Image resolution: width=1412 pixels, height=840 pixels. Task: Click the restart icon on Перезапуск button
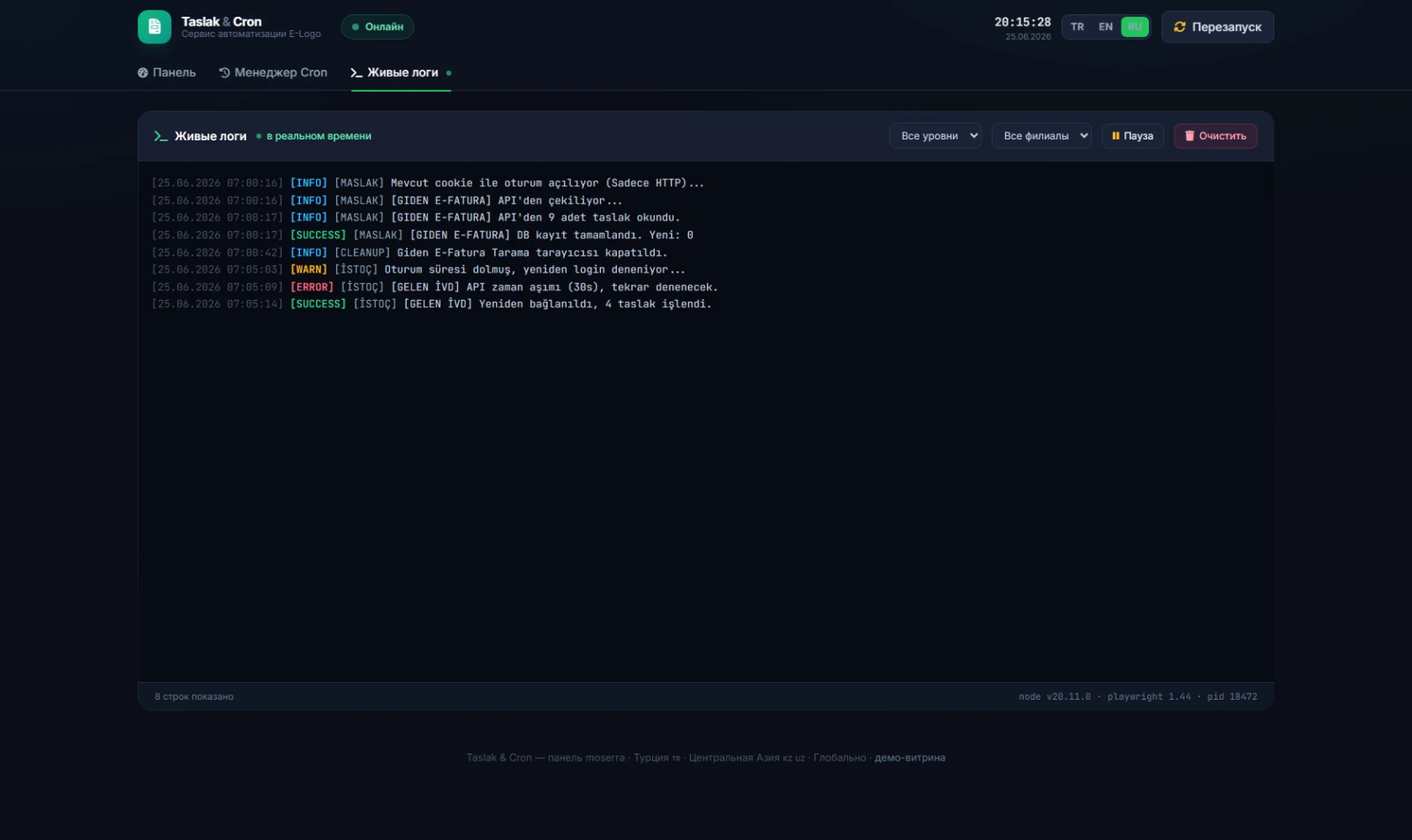(1179, 26)
